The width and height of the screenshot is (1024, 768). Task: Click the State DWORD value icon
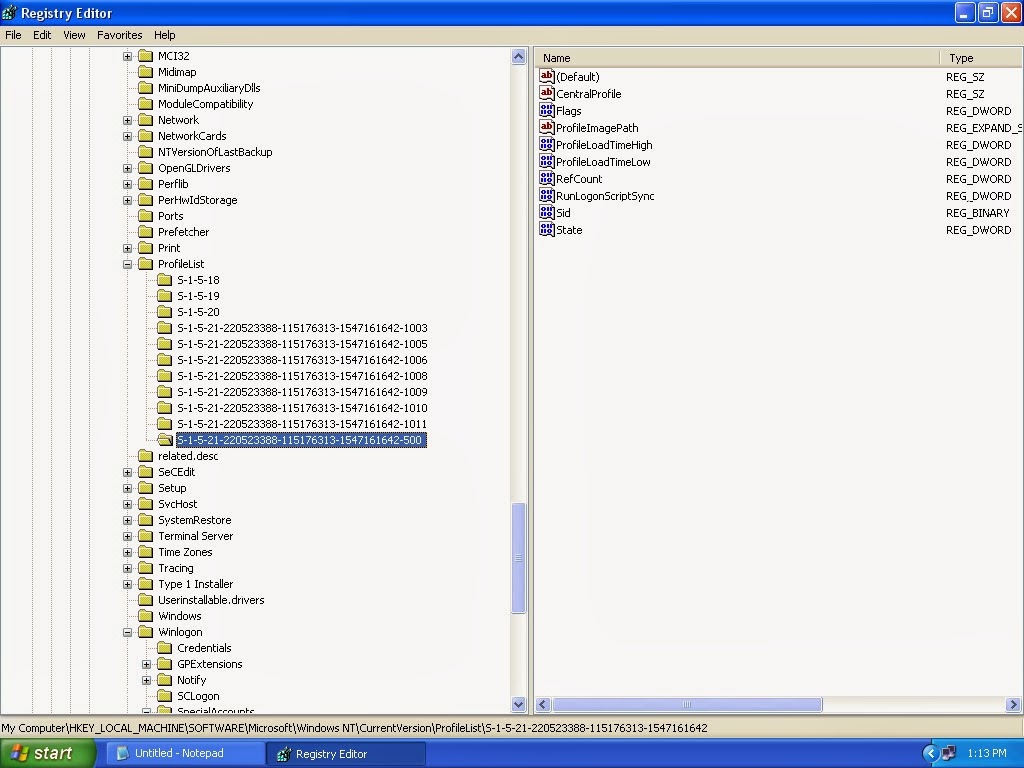click(x=547, y=229)
